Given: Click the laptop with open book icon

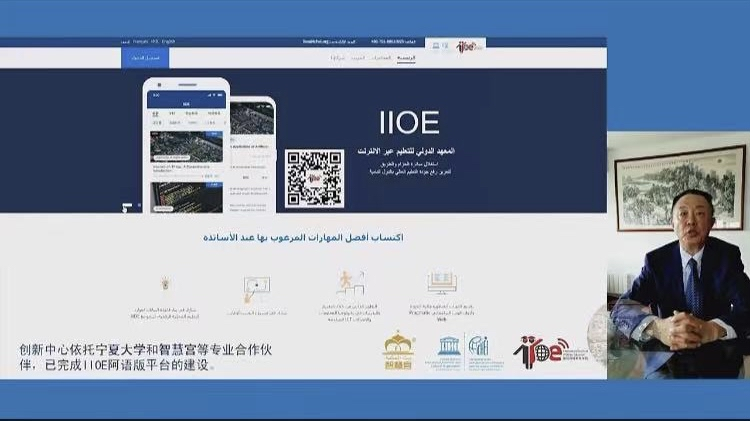Looking at the screenshot, I should pos(441,282).
